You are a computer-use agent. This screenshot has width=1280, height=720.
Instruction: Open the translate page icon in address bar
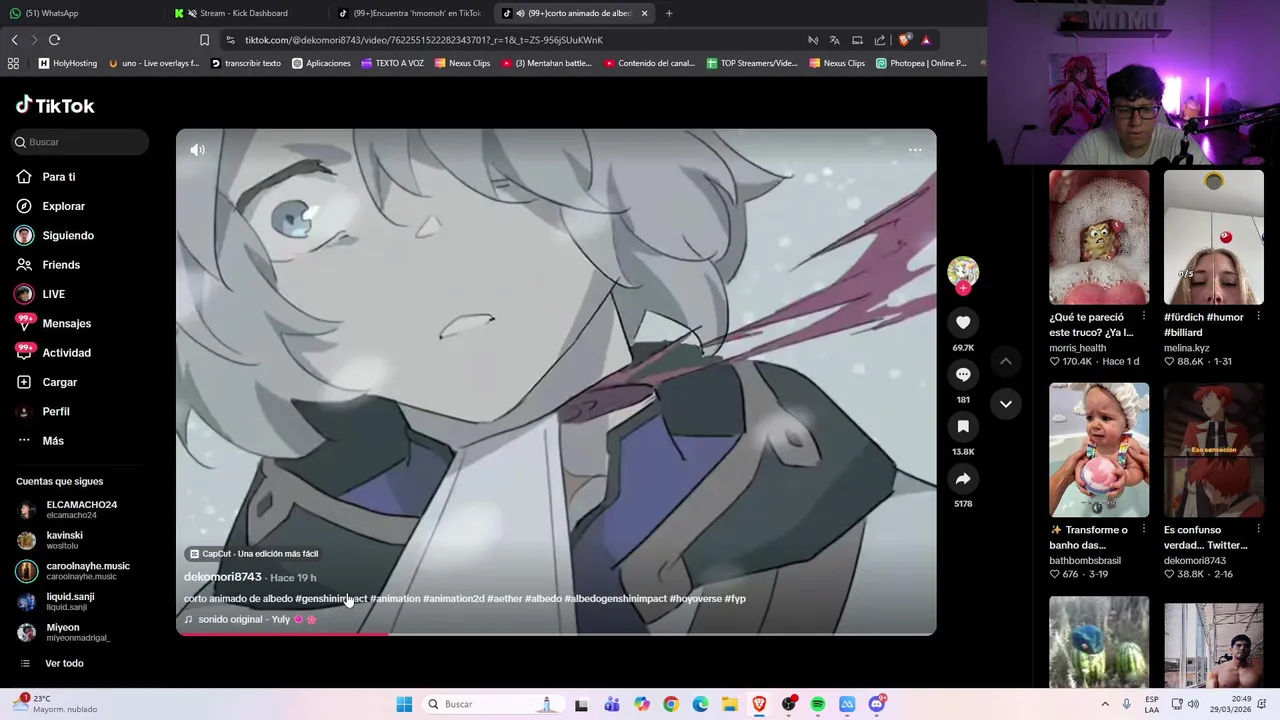pyautogui.click(x=834, y=40)
